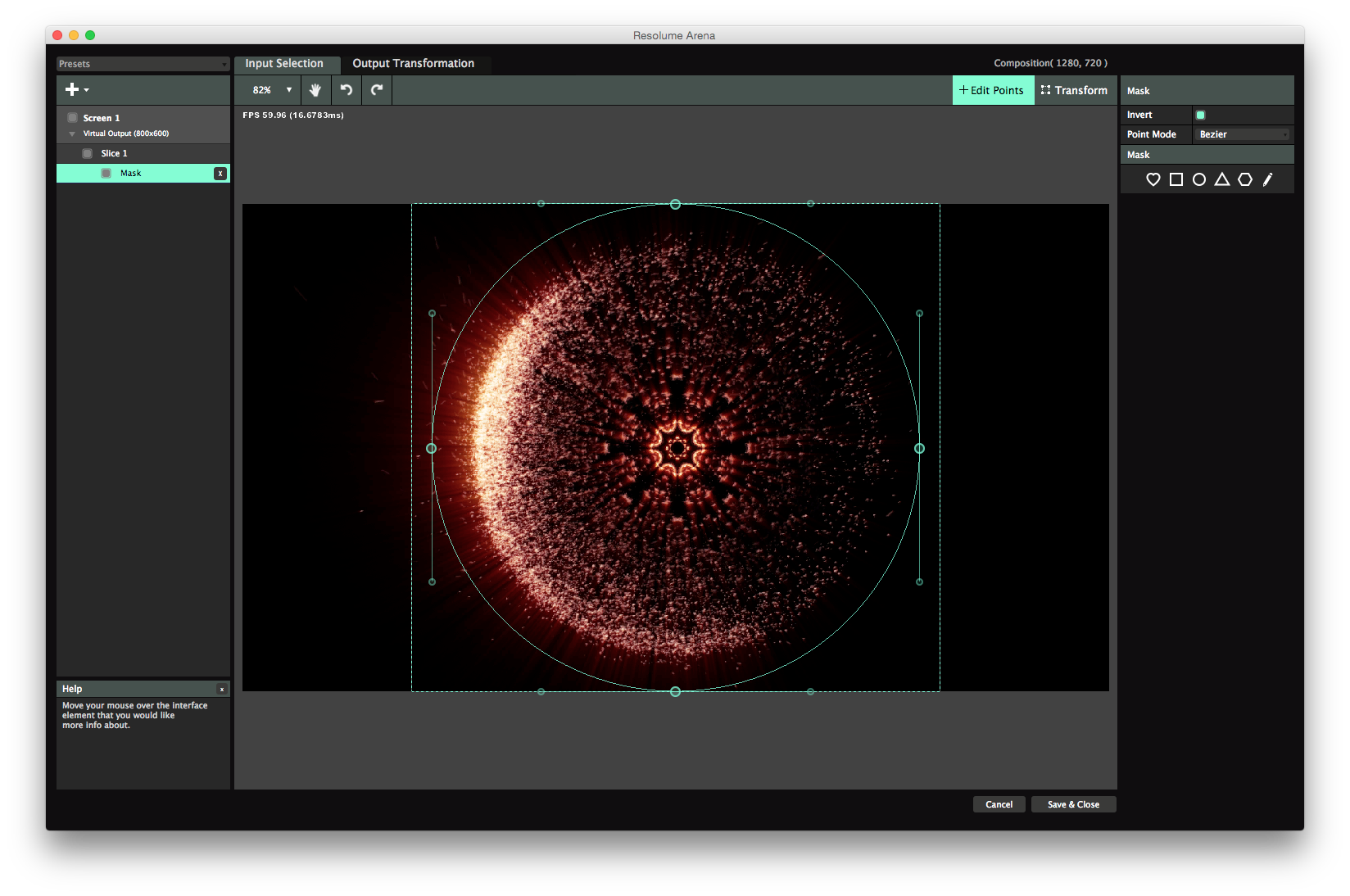Image resolution: width=1350 pixels, height=896 pixels.
Task: Activate the freehand pen mask tool
Action: pos(1267,179)
